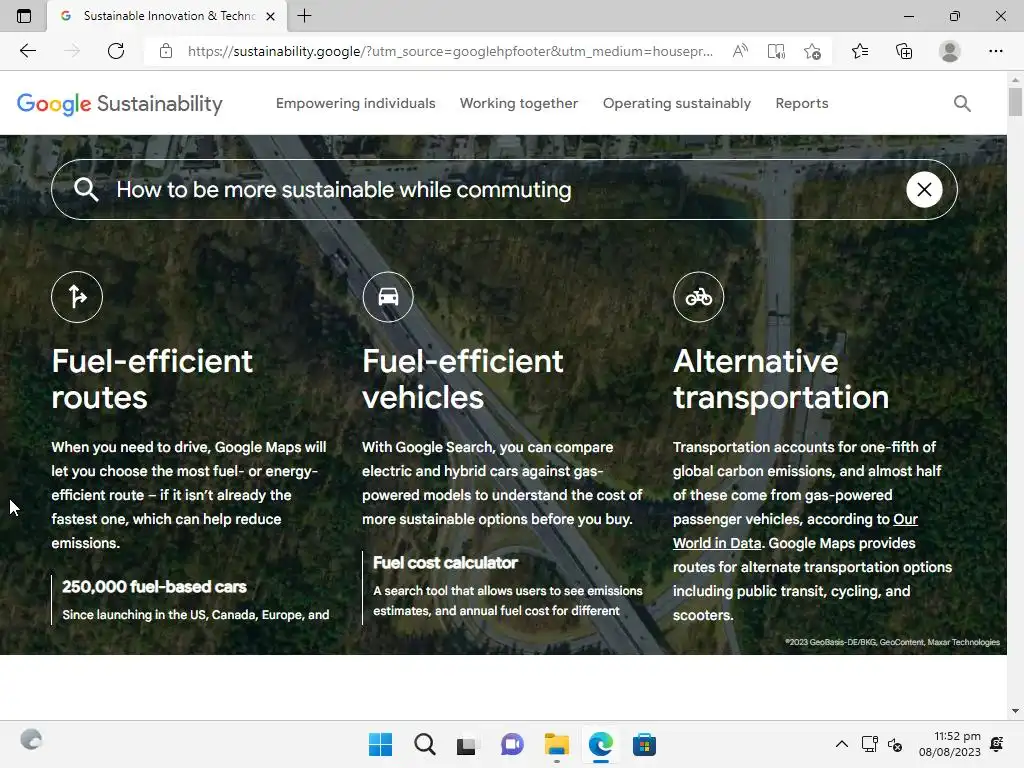The width and height of the screenshot is (1024, 768).
Task: Click the Alternative transportation heading
Action: tap(781, 379)
